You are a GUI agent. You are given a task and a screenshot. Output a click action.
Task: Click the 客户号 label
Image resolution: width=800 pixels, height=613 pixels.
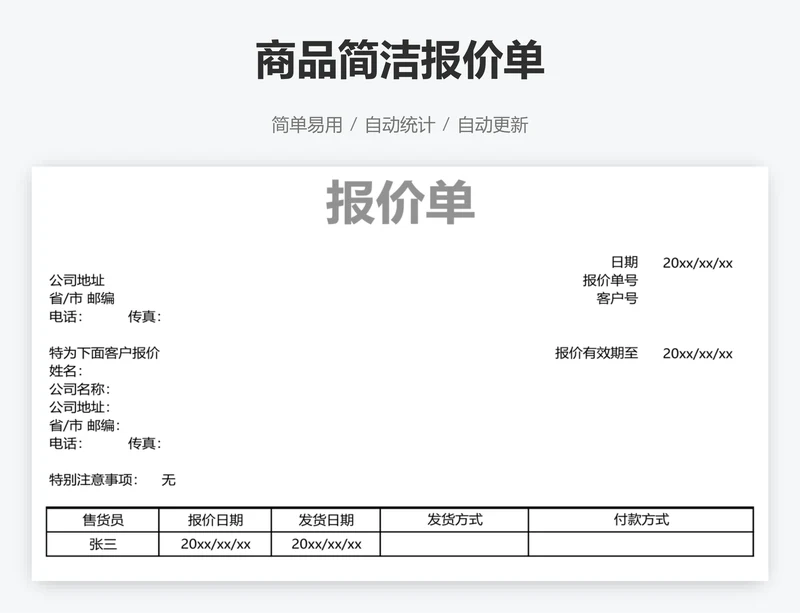point(617,298)
